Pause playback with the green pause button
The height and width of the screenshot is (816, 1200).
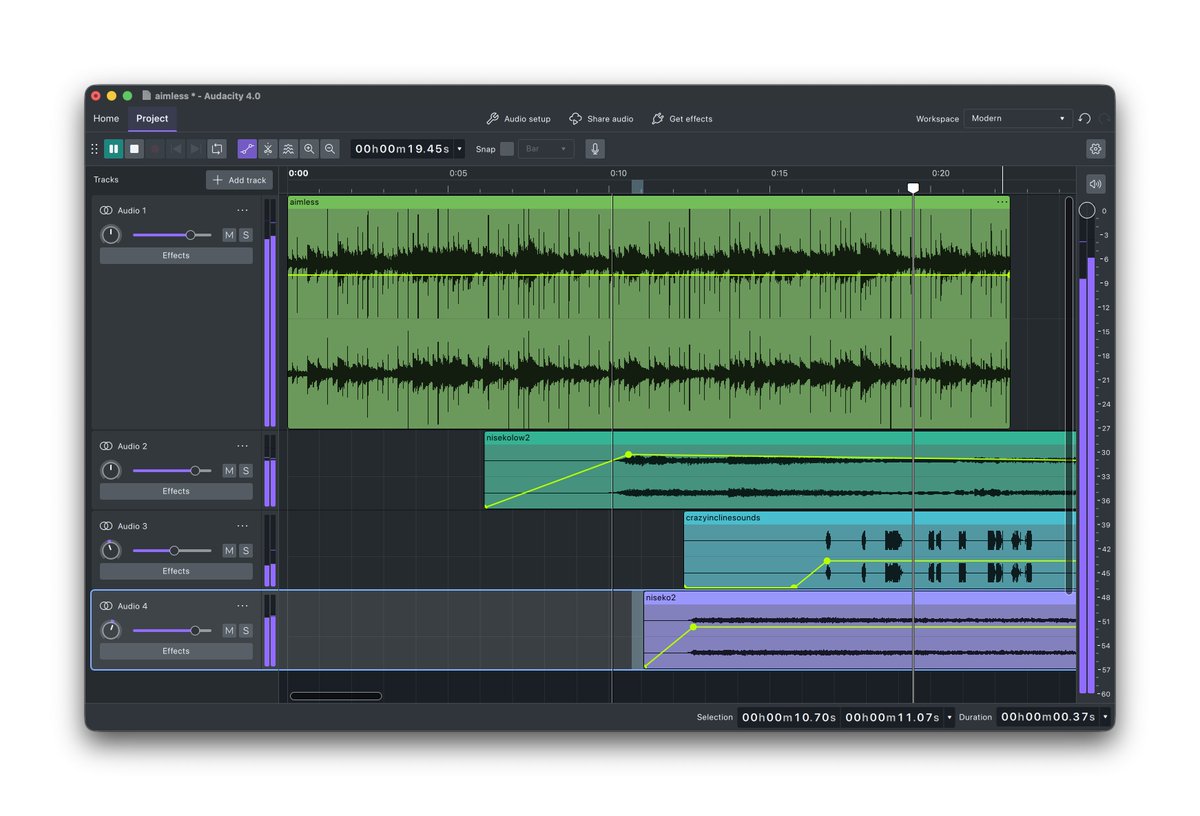click(113, 149)
